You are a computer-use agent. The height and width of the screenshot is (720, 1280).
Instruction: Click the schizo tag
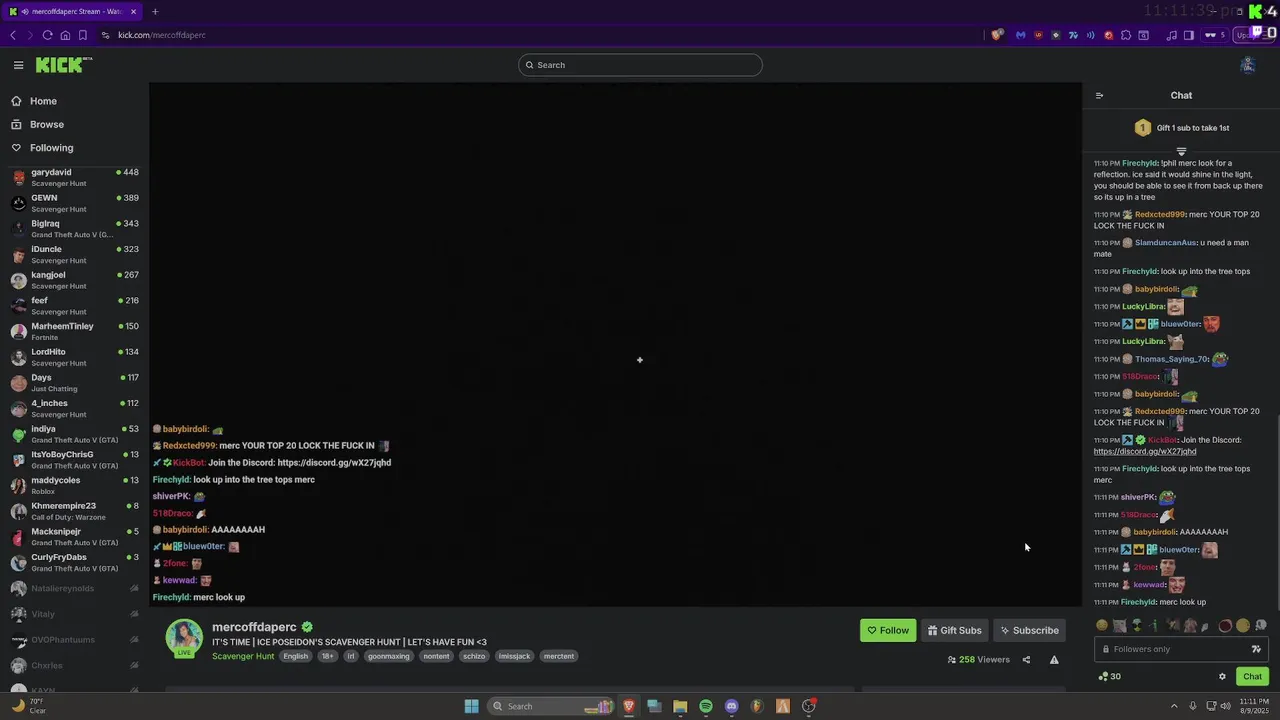(474, 656)
